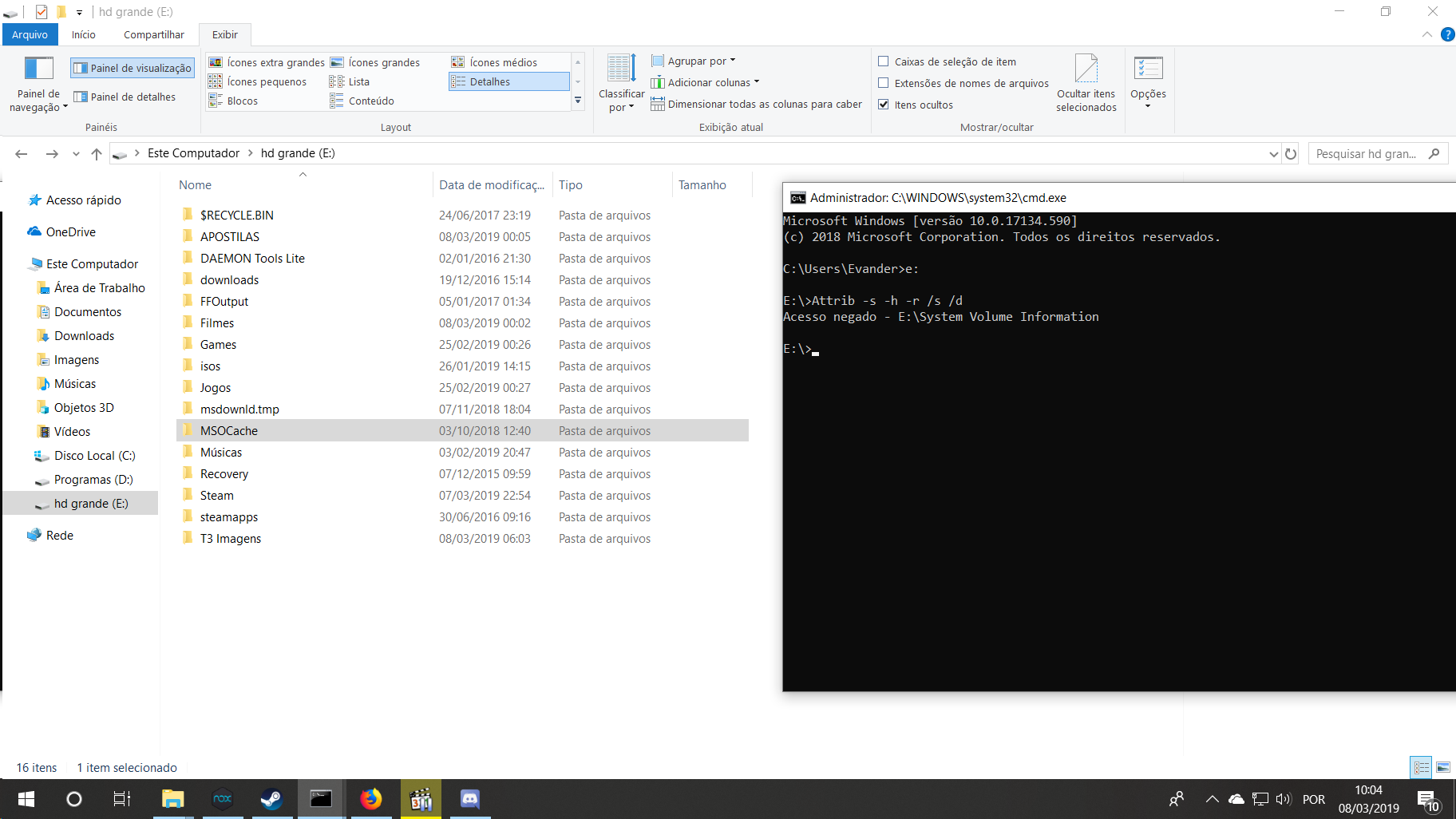Select Ícones grandes layout

tap(375, 62)
